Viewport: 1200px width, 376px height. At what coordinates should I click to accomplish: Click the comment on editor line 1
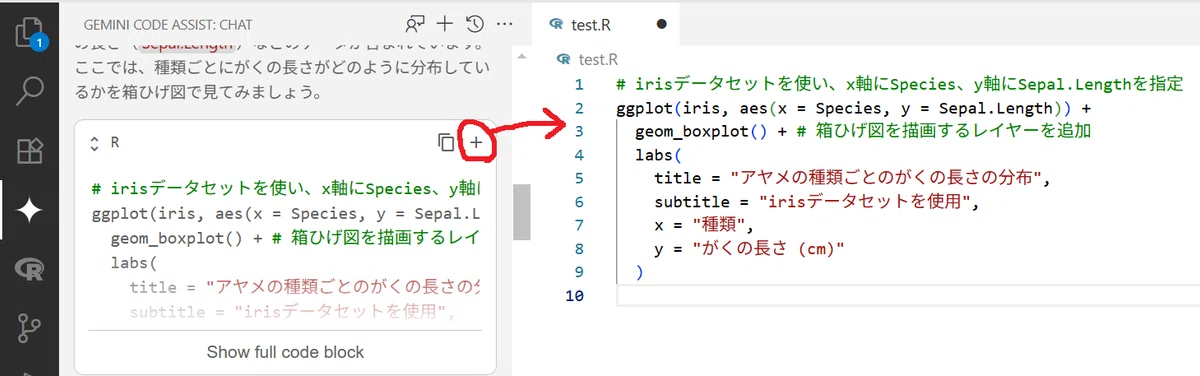pos(900,84)
